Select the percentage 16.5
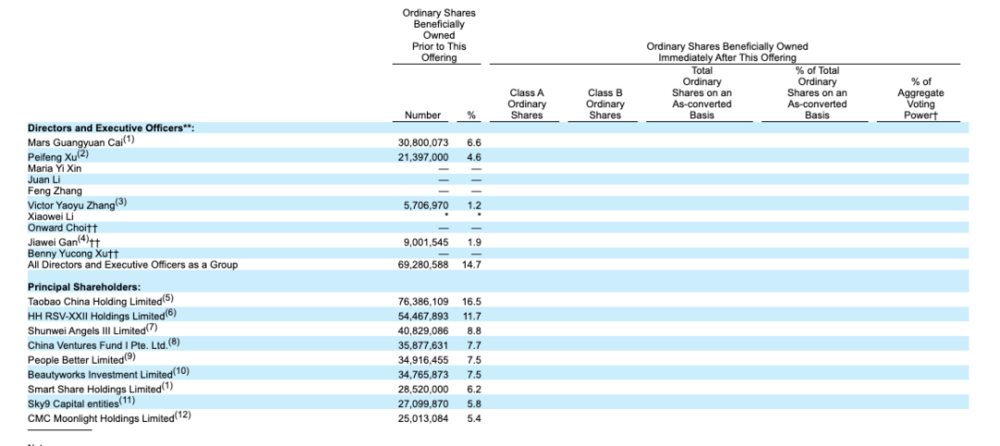 471,301
